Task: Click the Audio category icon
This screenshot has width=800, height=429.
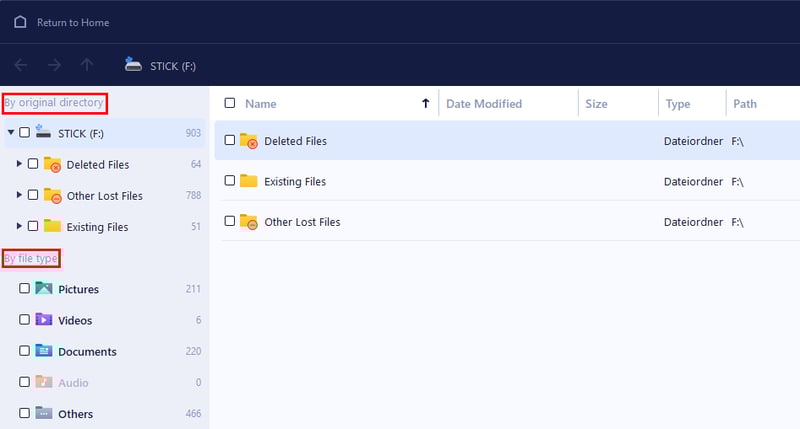Action: pyautogui.click(x=44, y=382)
